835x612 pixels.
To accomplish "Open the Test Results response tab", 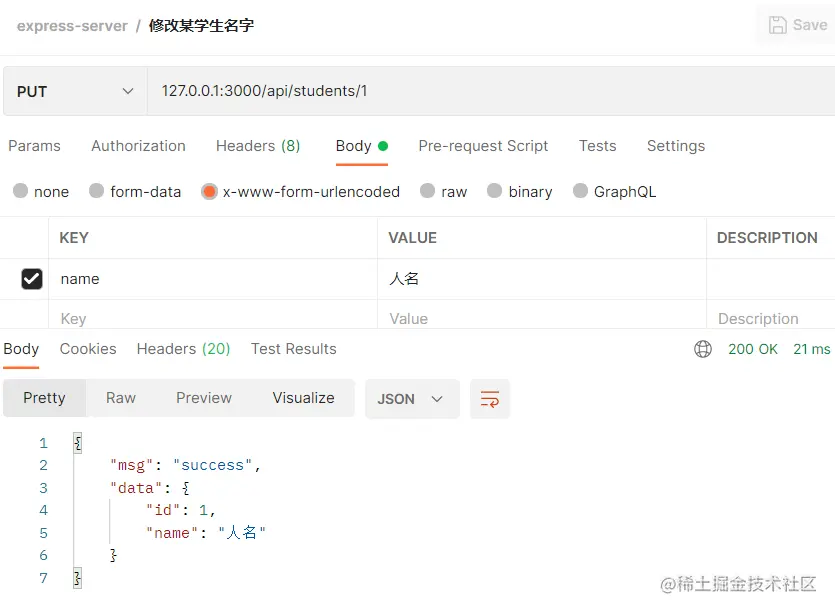I will [x=293, y=349].
